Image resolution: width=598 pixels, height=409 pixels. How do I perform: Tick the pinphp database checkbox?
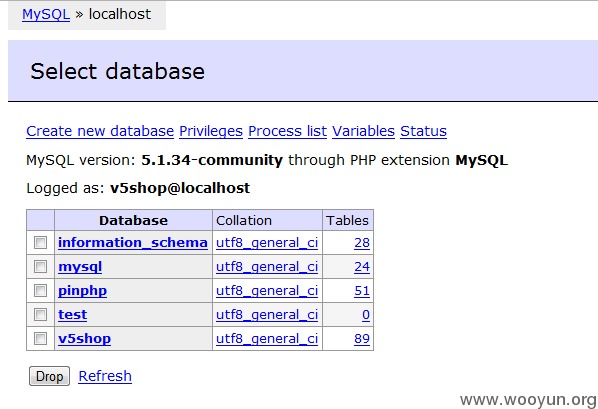(40, 291)
